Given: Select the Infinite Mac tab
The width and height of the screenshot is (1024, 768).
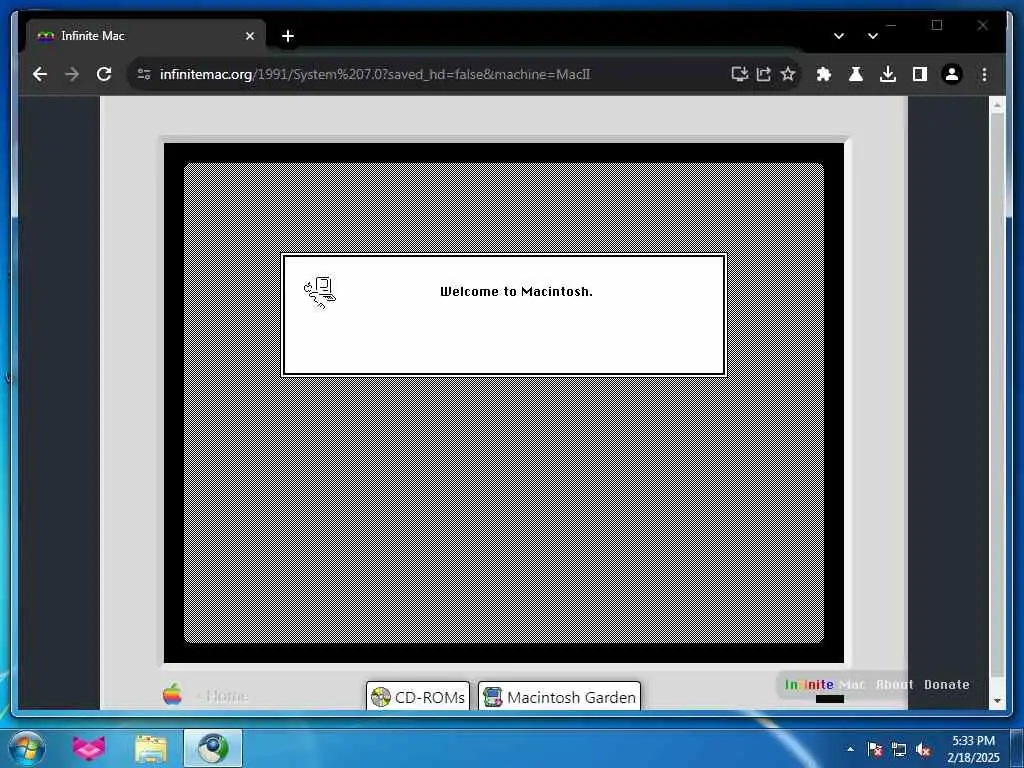Looking at the screenshot, I should tap(146, 36).
